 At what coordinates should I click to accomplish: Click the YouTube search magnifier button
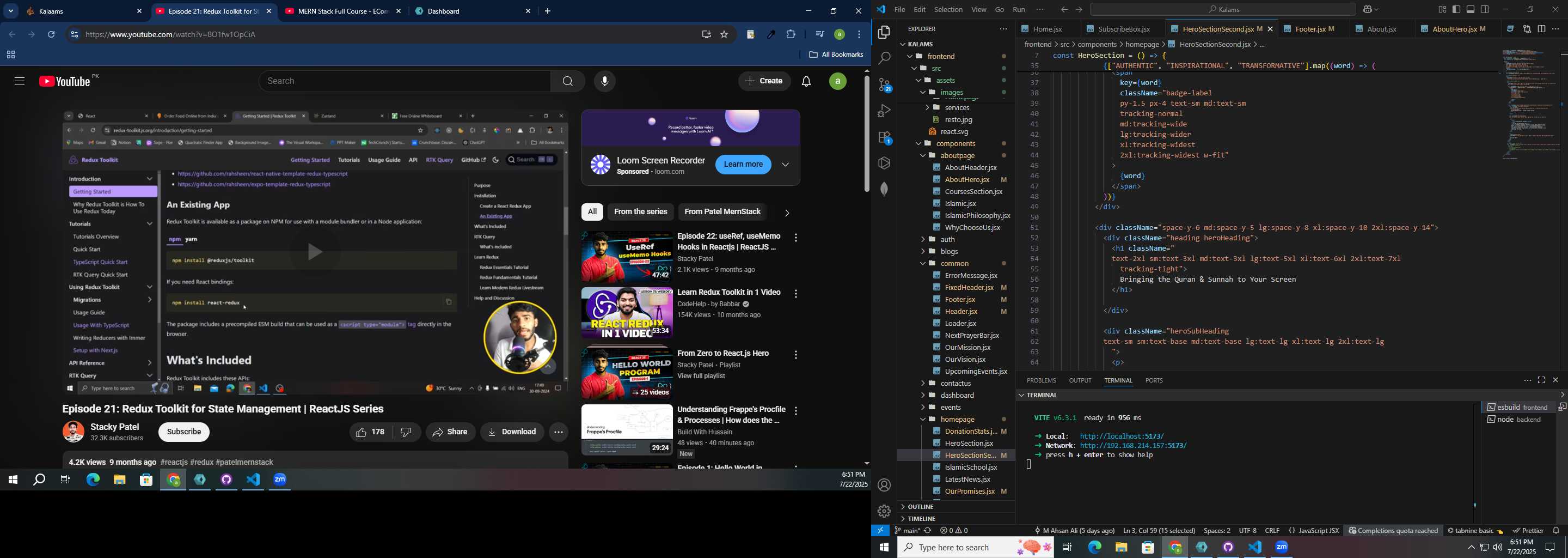(x=567, y=81)
